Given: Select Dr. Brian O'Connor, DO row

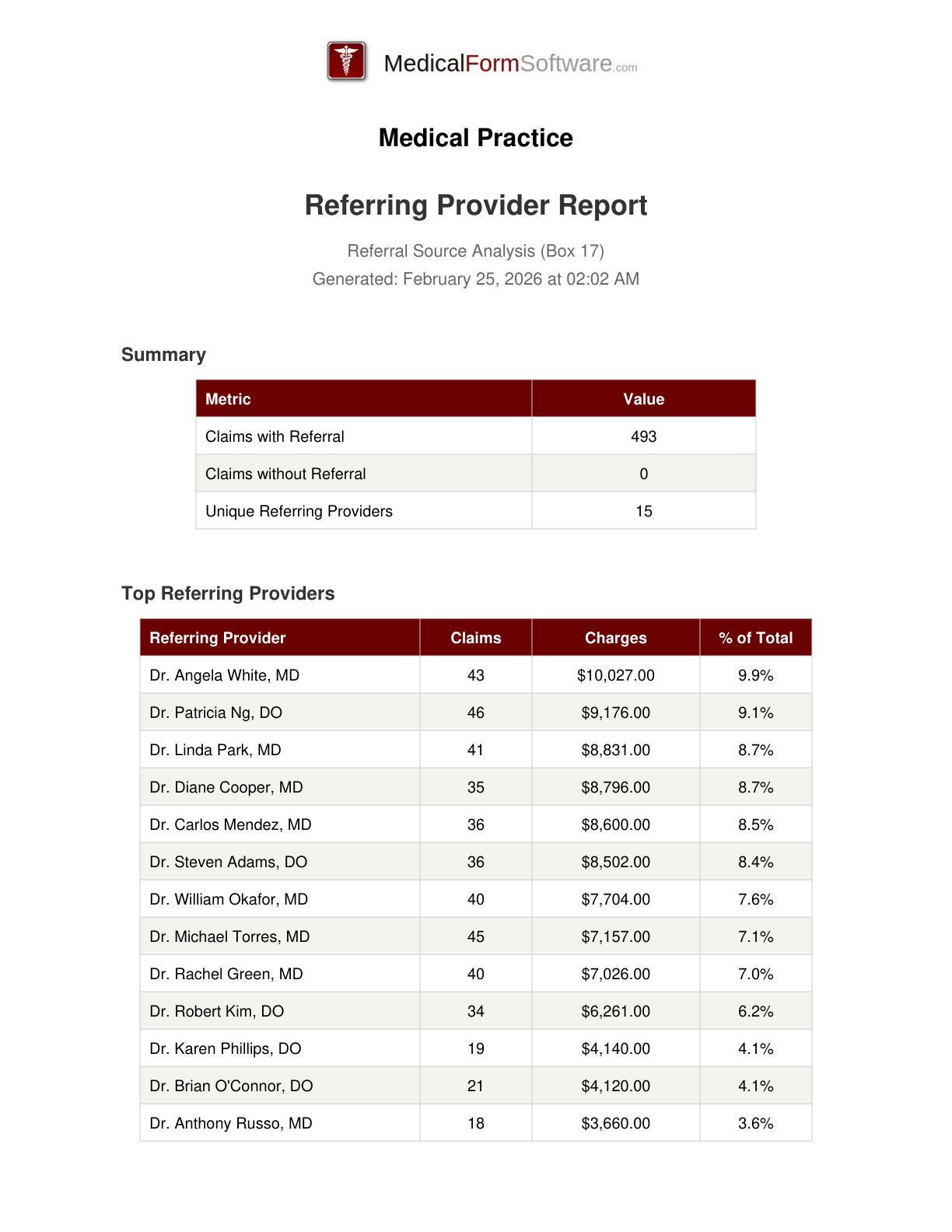Looking at the screenshot, I should pos(231,1086).
